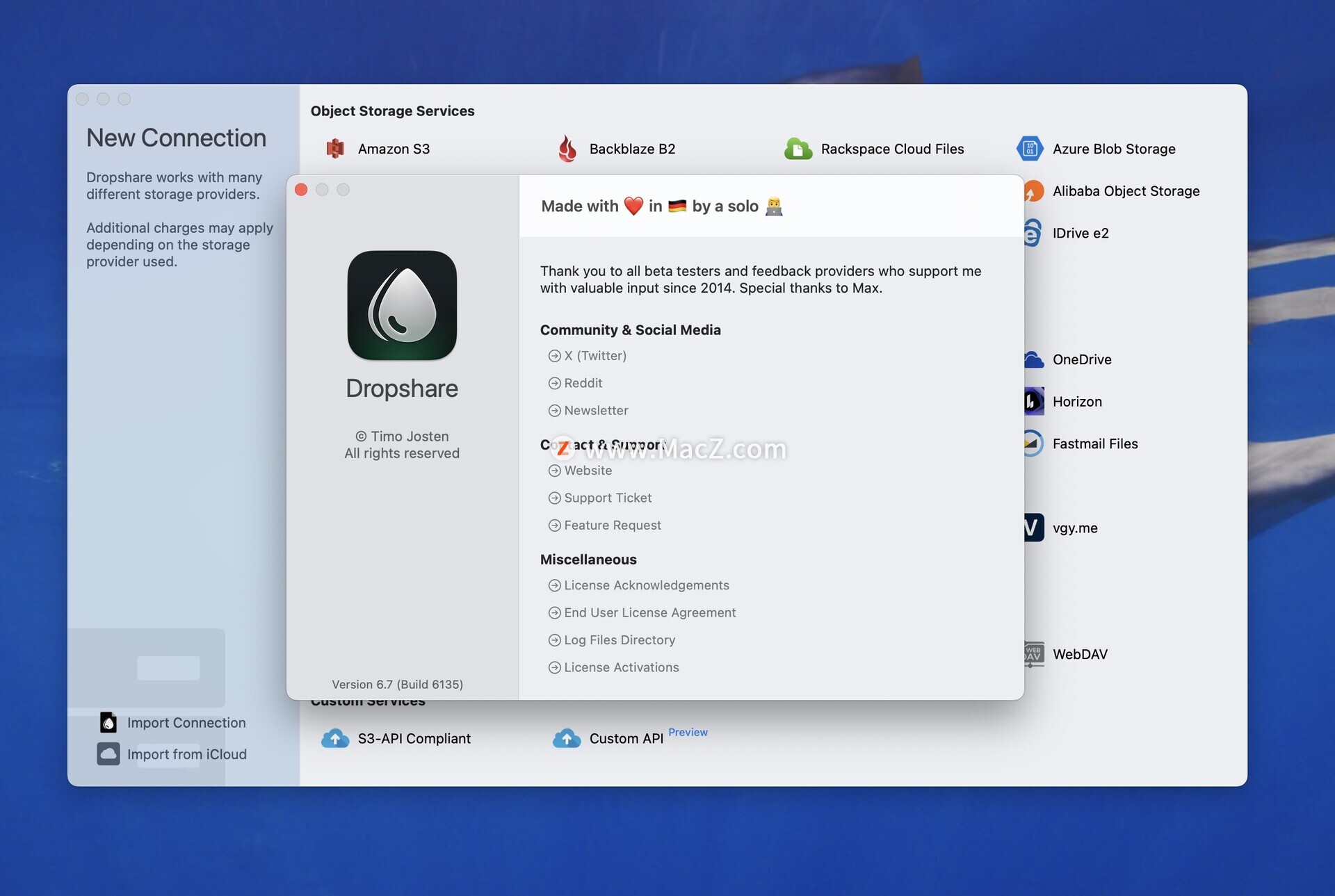The image size is (1335, 896).
Task: Open the Reddit community link
Action: [x=583, y=383]
